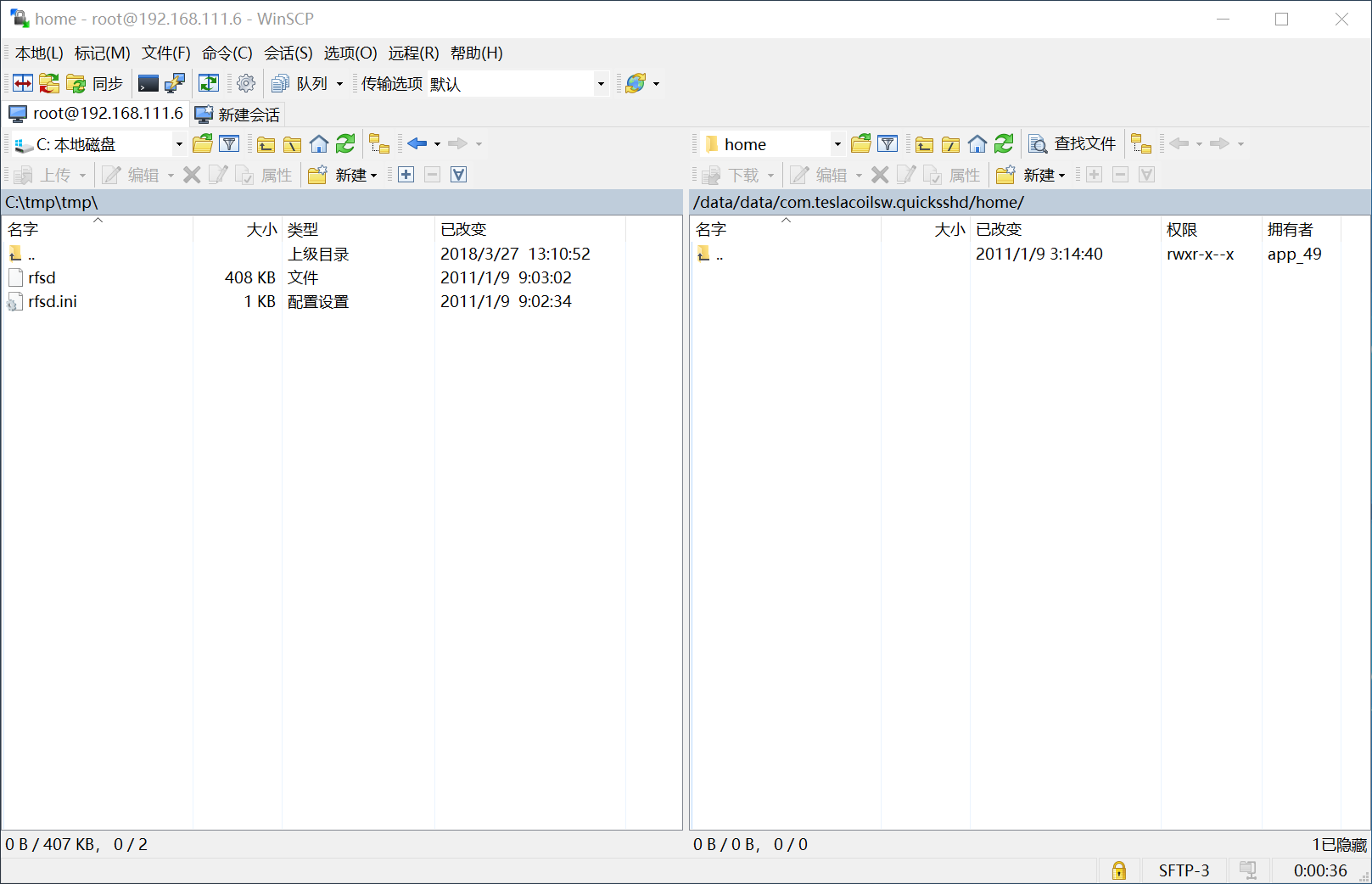Image resolution: width=1372 pixels, height=884 pixels.
Task: Open the 选项(O) menu
Action: click(350, 53)
